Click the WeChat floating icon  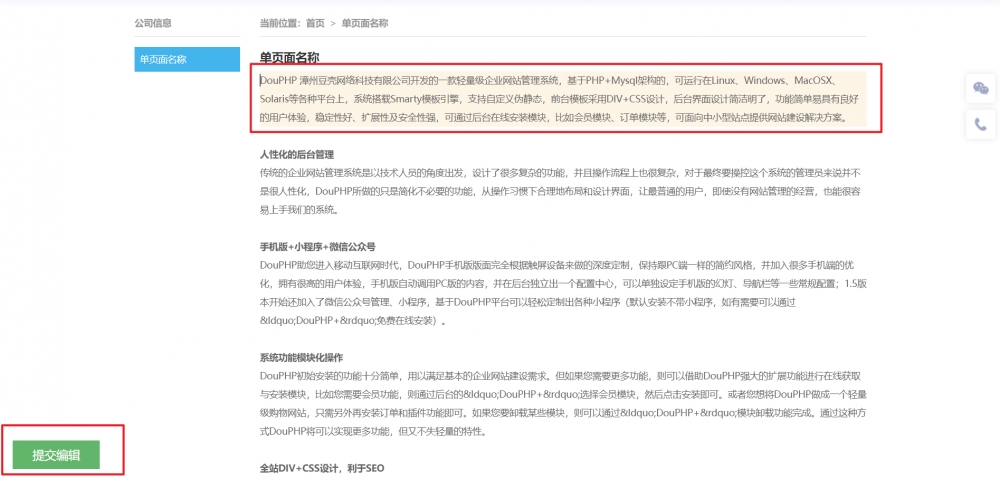pyautogui.click(x=980, y=89)
